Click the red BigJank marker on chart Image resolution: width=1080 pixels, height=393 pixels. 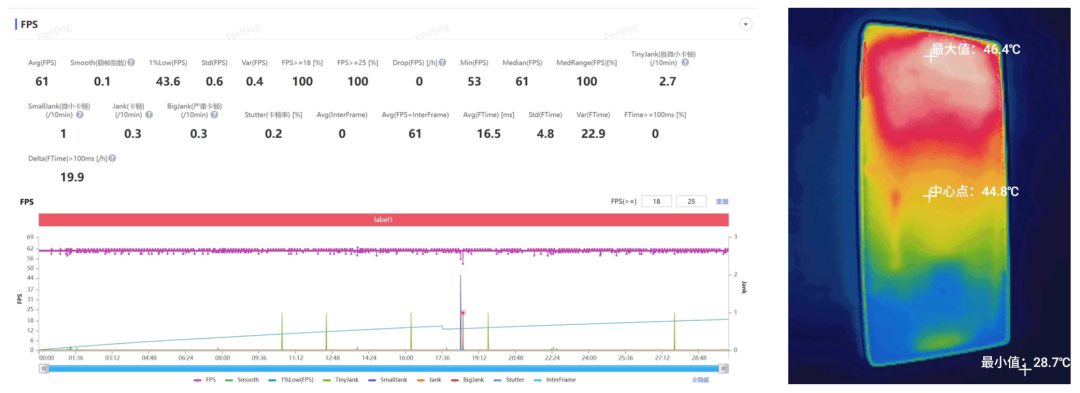point(463,312)
